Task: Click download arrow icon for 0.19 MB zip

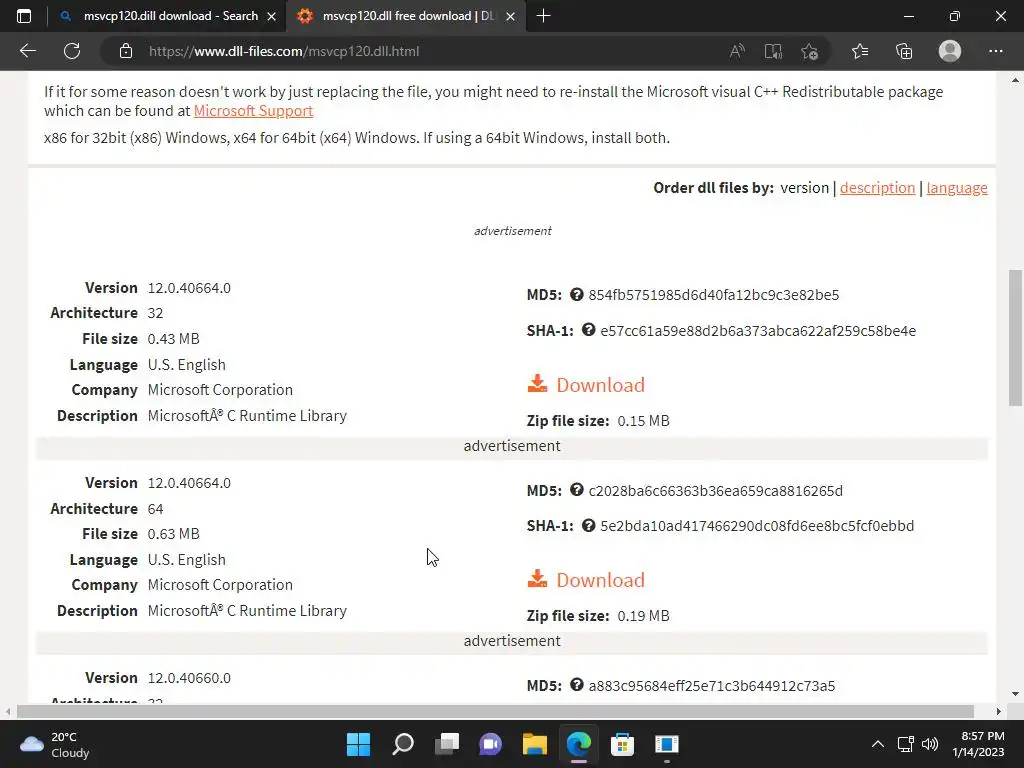Action: 537,579
